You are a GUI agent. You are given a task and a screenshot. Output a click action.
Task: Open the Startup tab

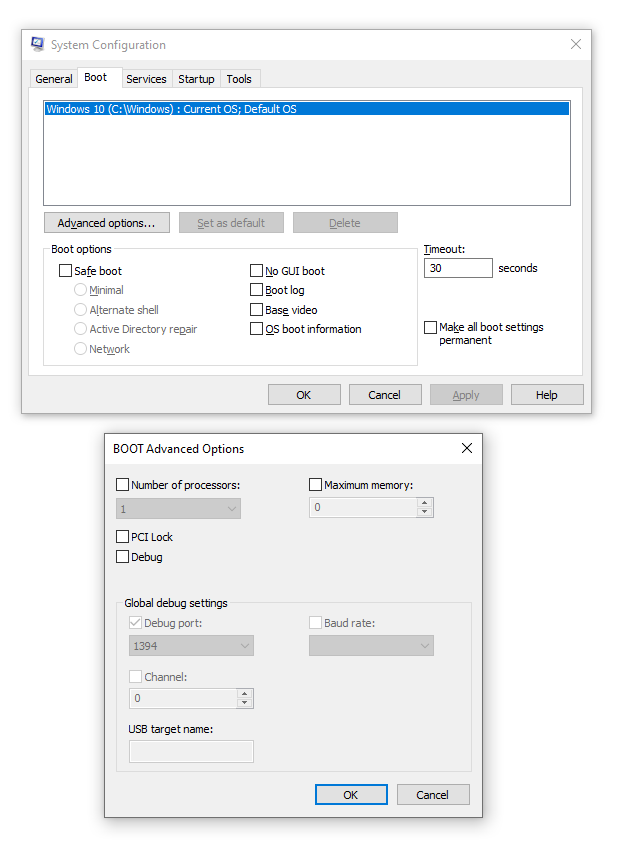point(196,79)
